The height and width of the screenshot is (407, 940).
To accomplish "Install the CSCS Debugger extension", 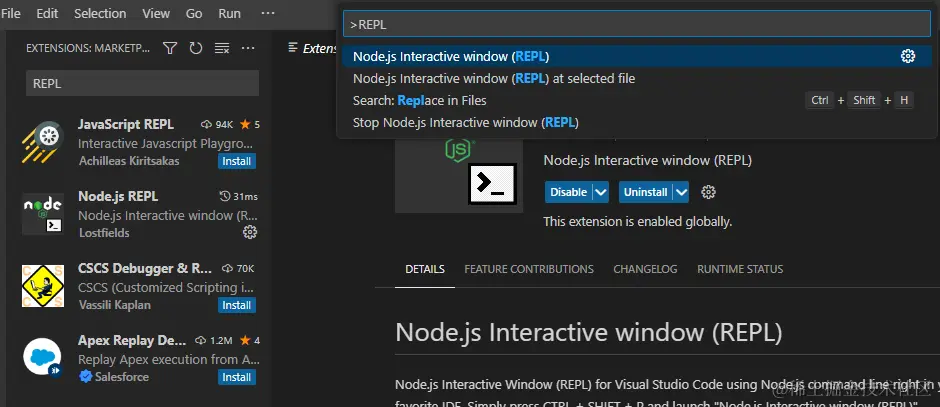I will tap(237, 305).
